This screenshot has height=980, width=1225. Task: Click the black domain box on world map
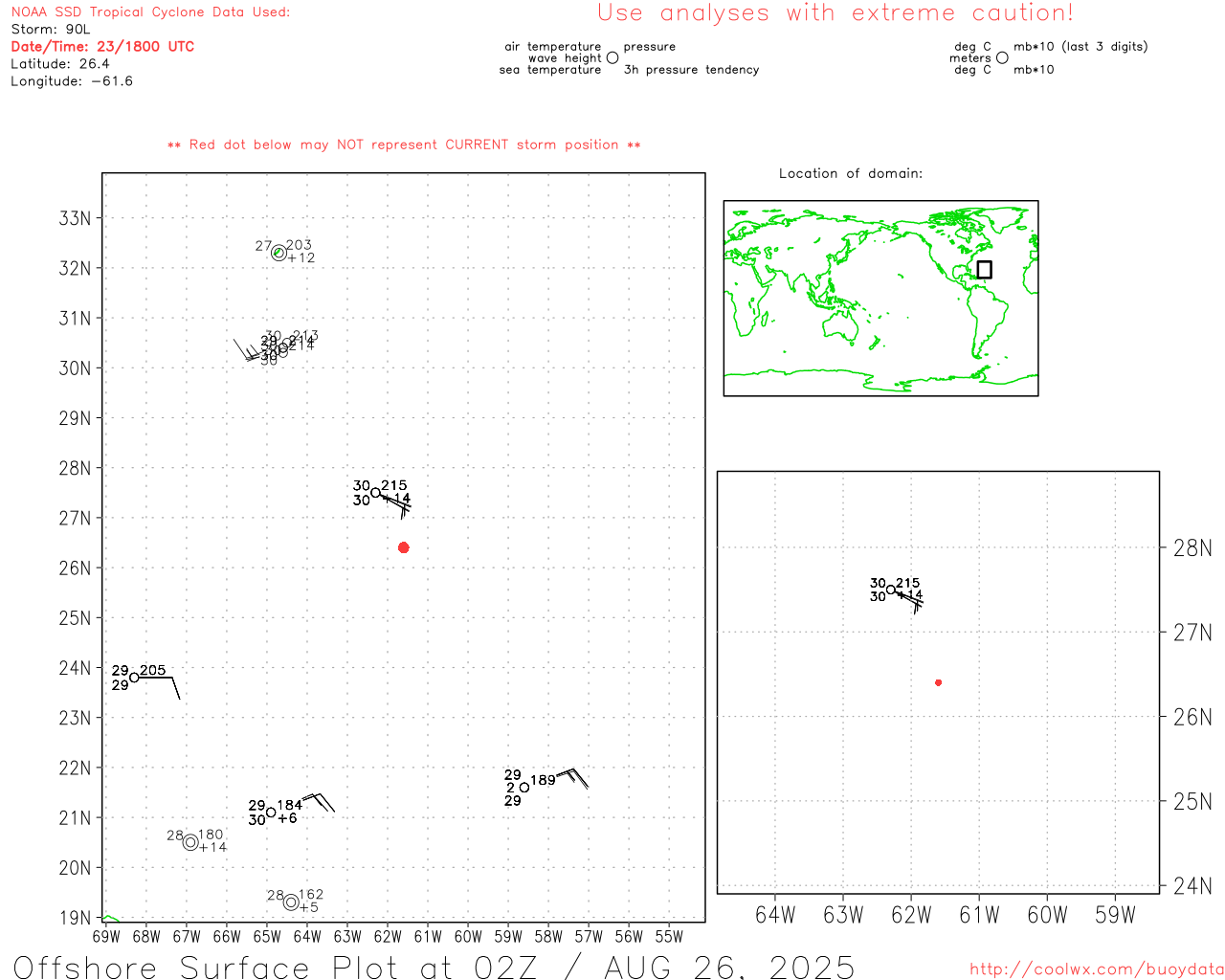(984, 269)
